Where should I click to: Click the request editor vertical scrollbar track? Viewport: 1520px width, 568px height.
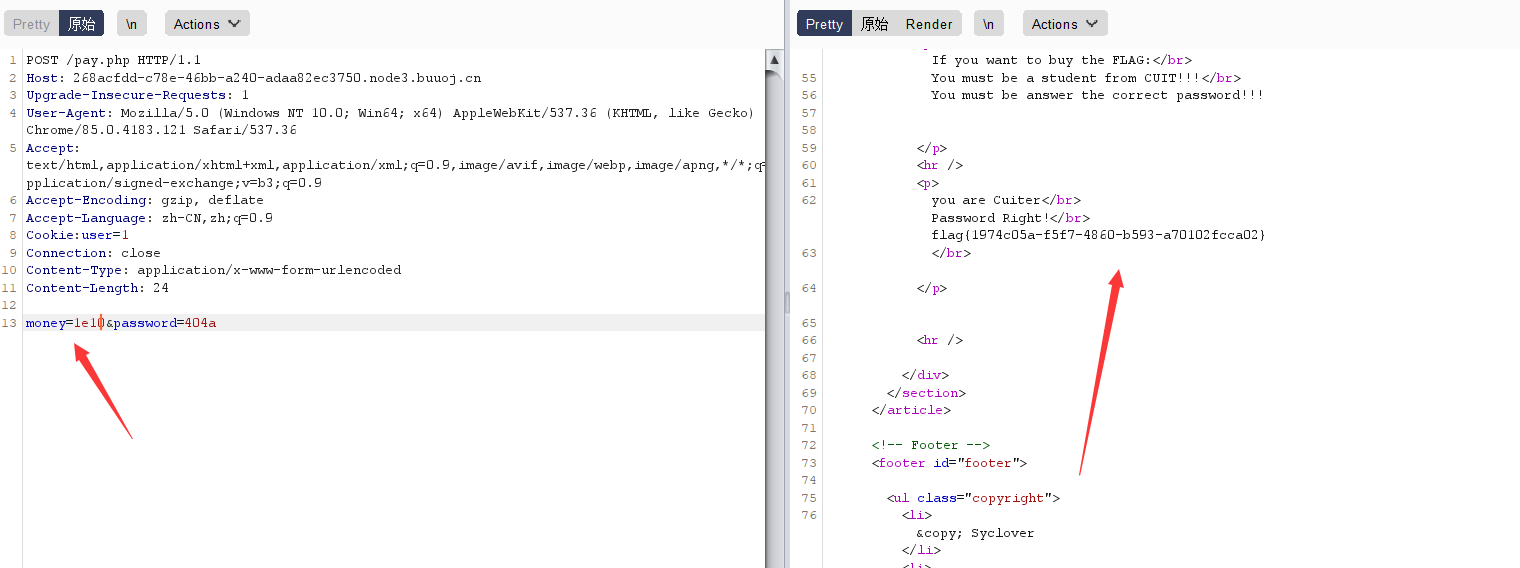tap(774, 320)
